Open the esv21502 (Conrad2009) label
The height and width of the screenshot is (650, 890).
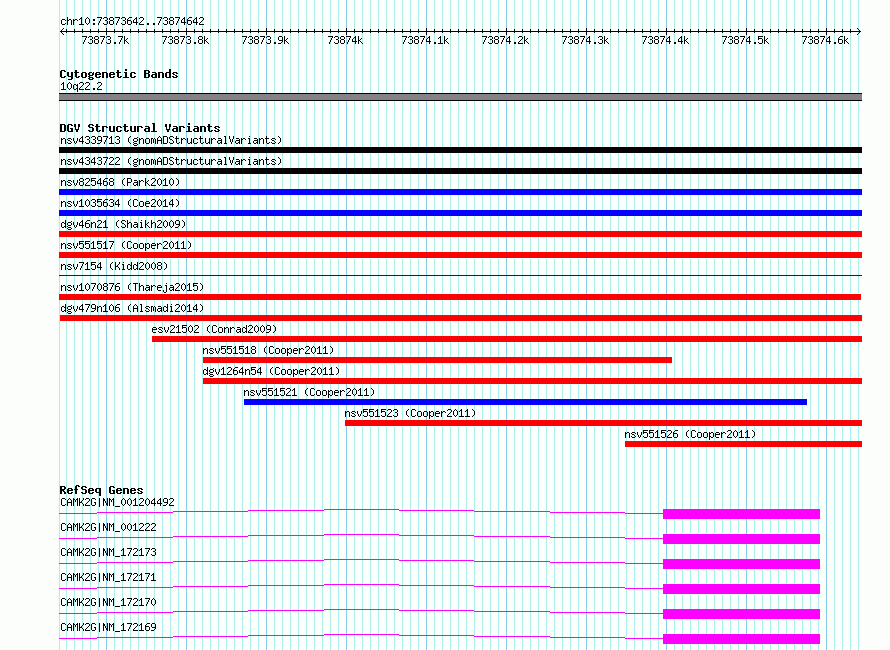coord(214,329)
